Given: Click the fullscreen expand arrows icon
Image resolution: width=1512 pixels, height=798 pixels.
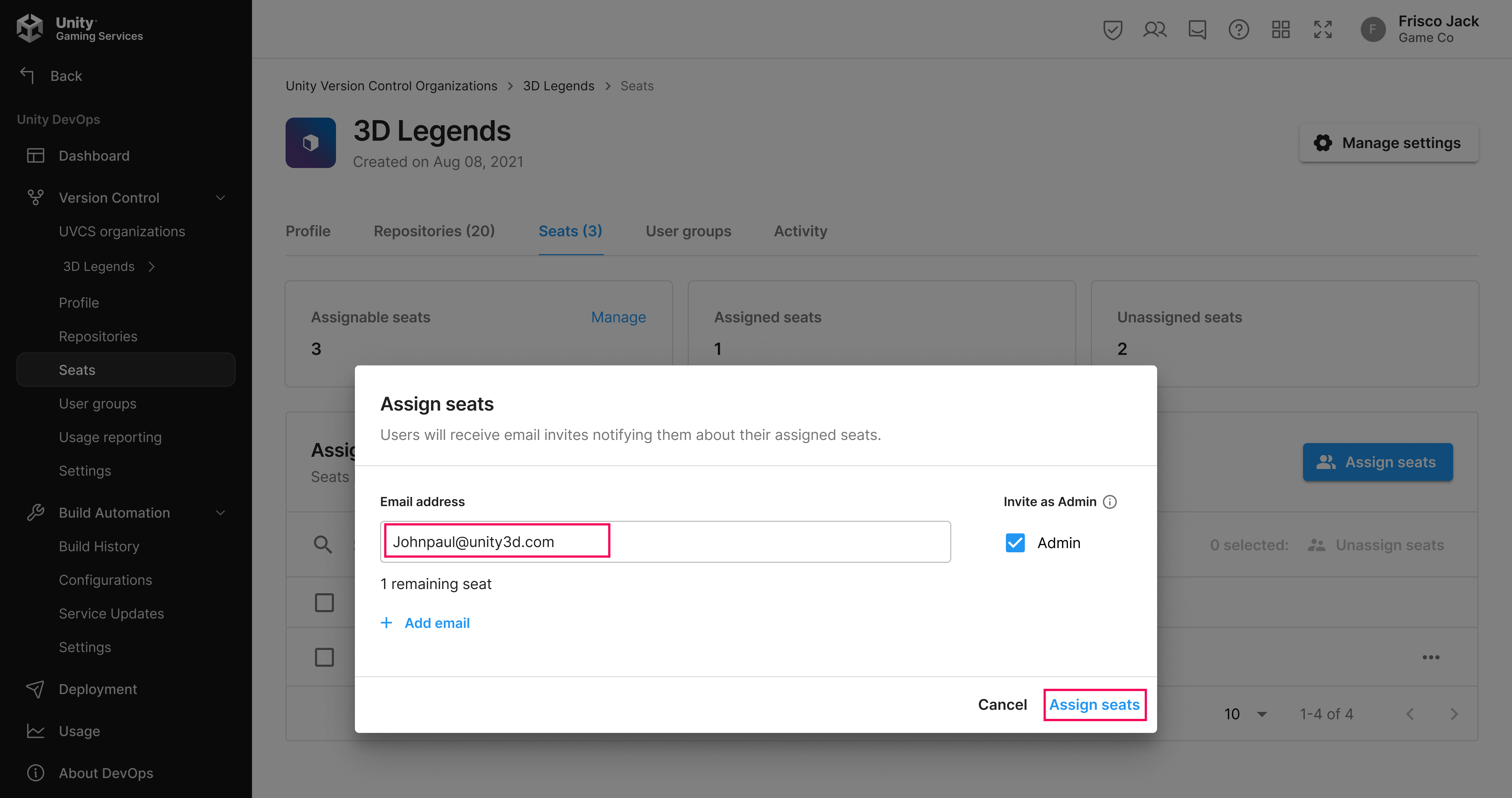Looking at the screenshot, I should point(1323,29).
